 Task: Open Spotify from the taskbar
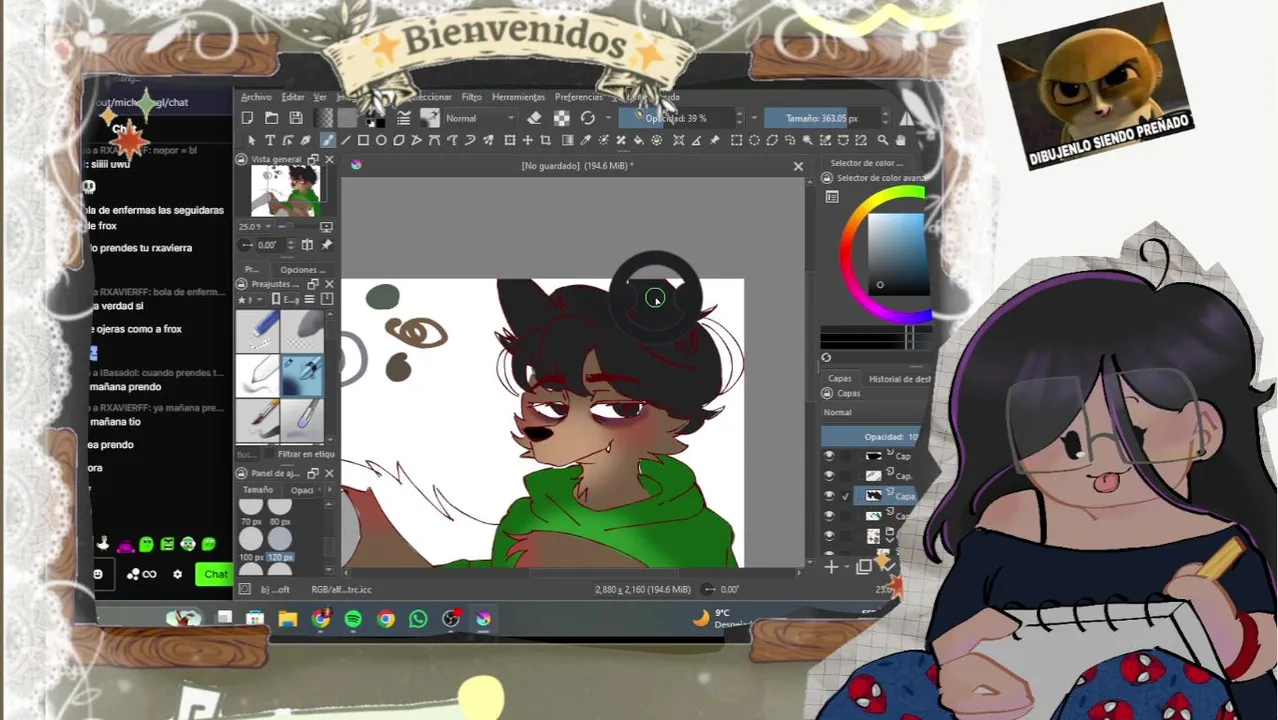[x=353, y=620]
